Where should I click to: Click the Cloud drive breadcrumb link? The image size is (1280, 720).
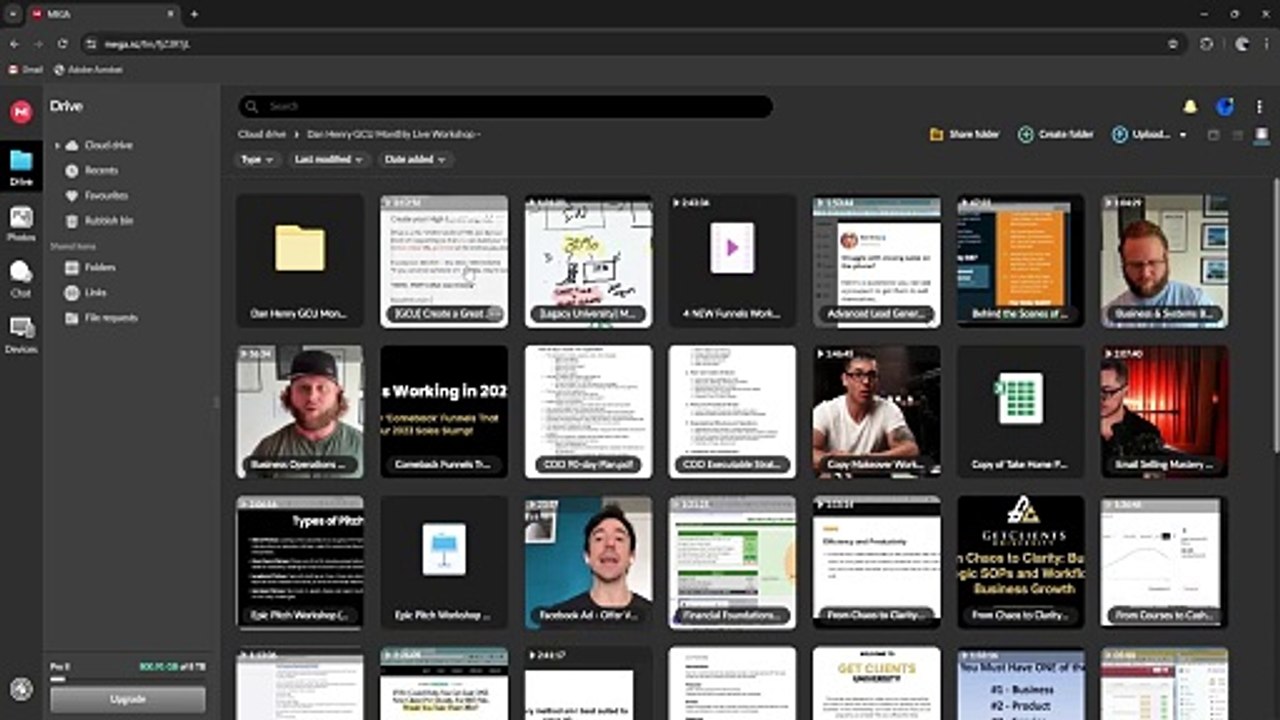(262, 134)
